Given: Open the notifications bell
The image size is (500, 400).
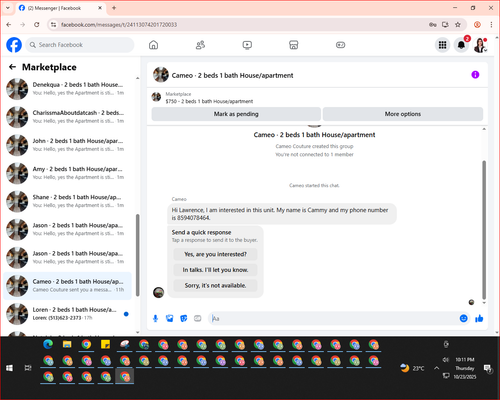Looking at the screenshot, I should pos(461,45).
